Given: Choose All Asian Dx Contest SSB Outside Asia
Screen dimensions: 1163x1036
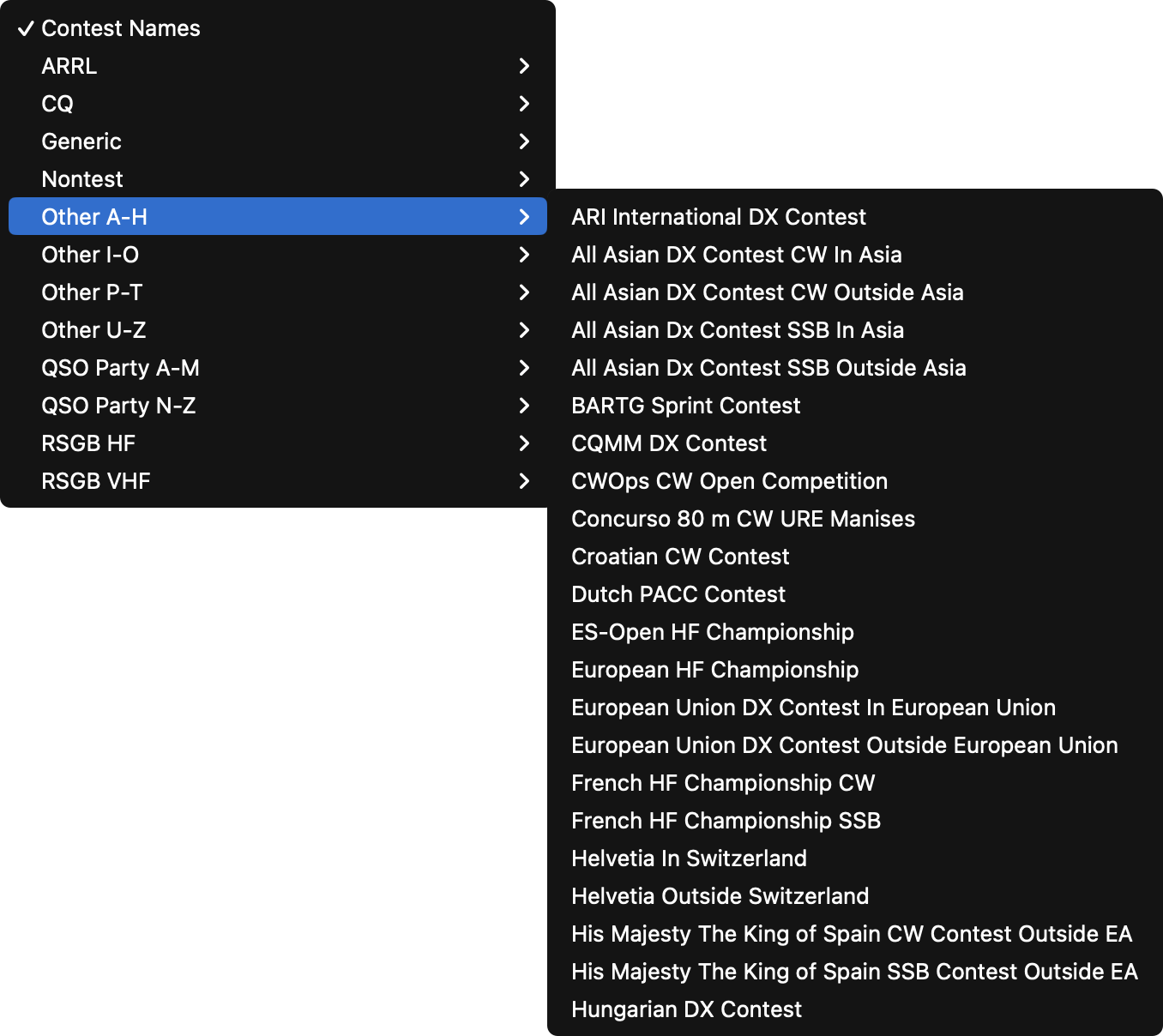Looking at the screenshot, I should [x=855, y=368].
